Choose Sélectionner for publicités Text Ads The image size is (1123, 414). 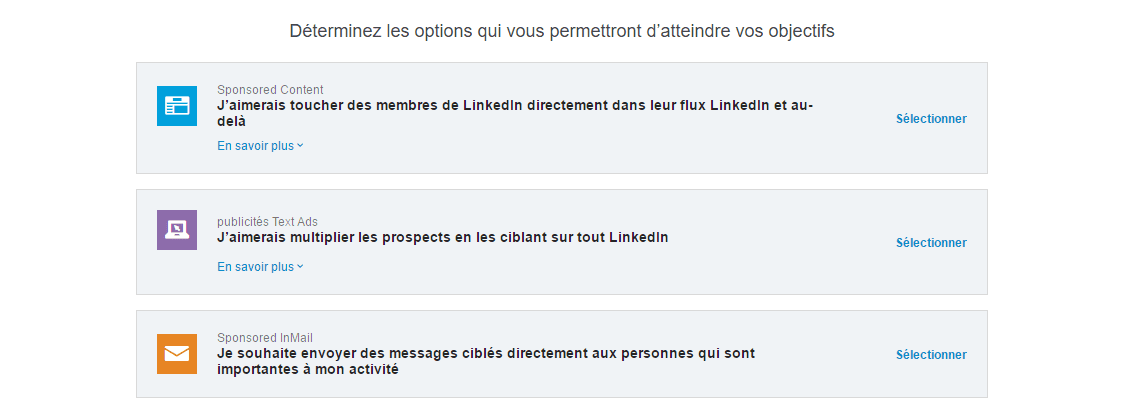pos(931,243)
